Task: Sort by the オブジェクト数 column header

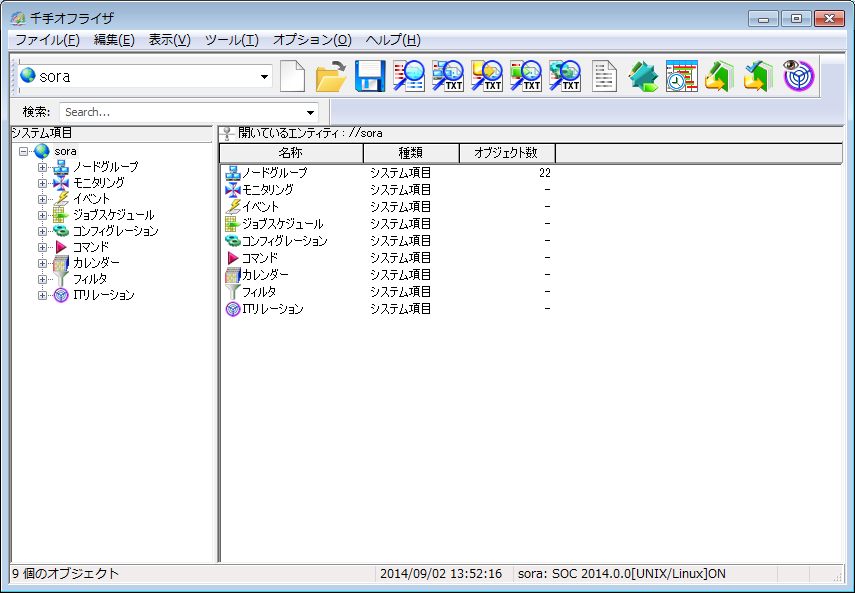Action: (x=507, y=153)
